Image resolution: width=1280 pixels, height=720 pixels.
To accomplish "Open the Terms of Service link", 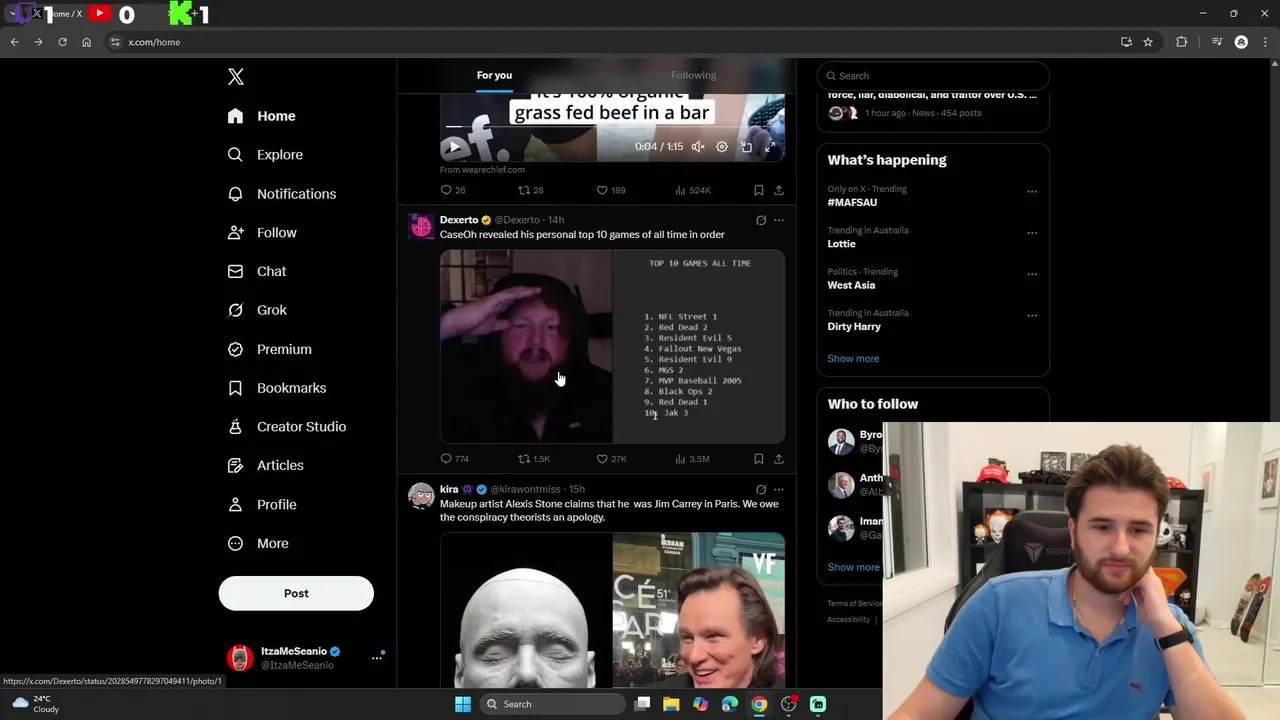I will coord(855,603).
